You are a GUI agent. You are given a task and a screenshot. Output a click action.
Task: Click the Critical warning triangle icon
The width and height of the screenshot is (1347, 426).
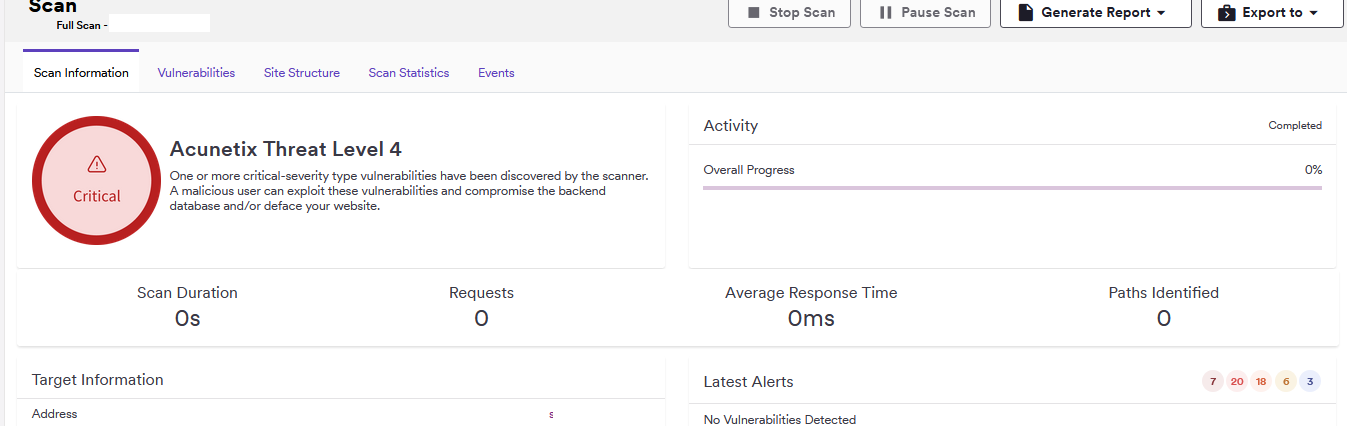tap(97, 163)
